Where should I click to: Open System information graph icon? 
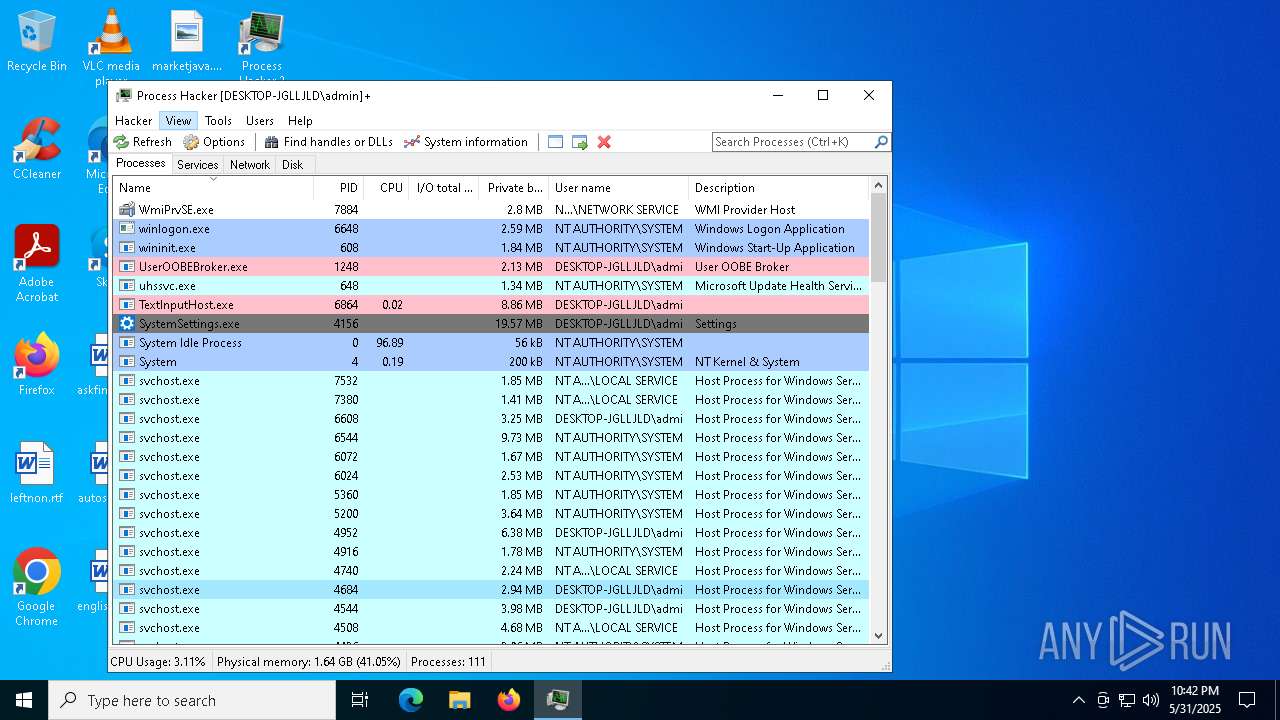pos(411,142)
